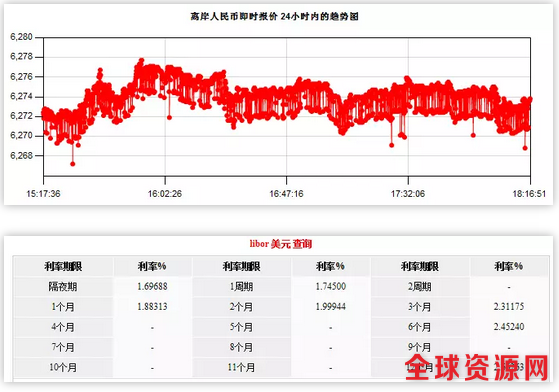This screenshot has width=559, height=392.
Task: Select the 1周期 cell
Action: (x=241, y=287)
